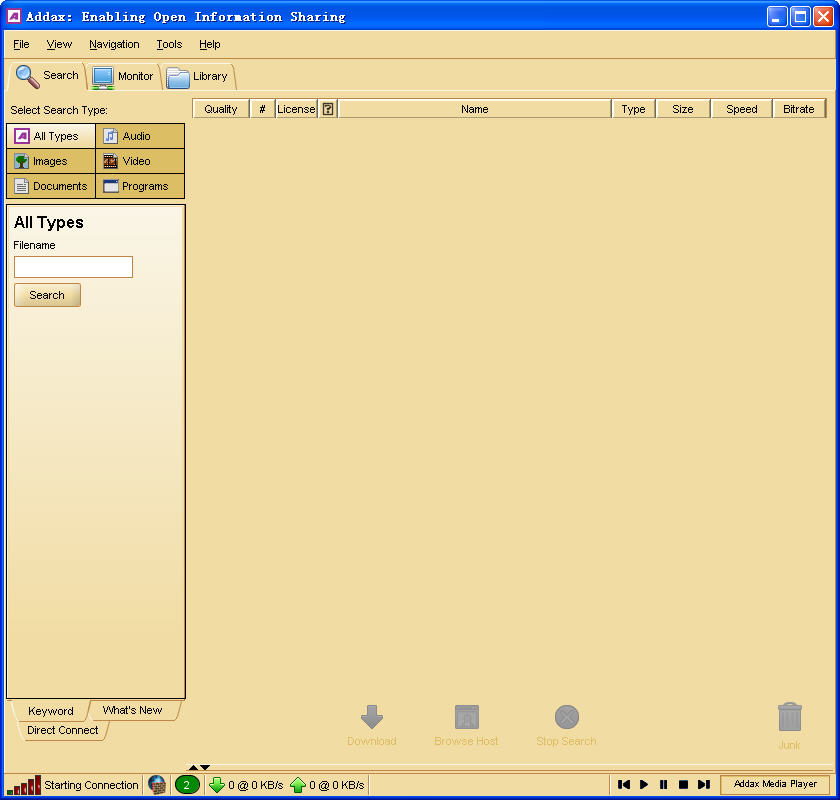Skip to next track in media player
This screenshot has width=840, height=800.
[x=703, y=784]
